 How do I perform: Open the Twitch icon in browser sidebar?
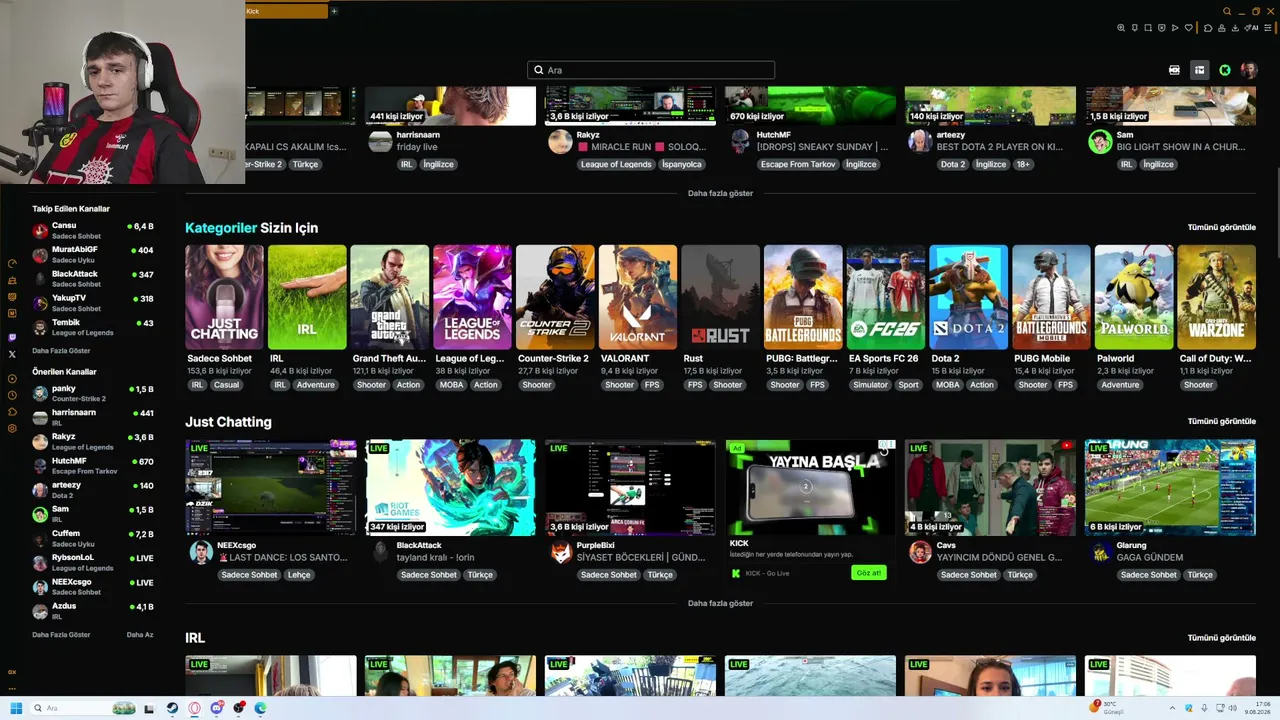tap(12, 338)
